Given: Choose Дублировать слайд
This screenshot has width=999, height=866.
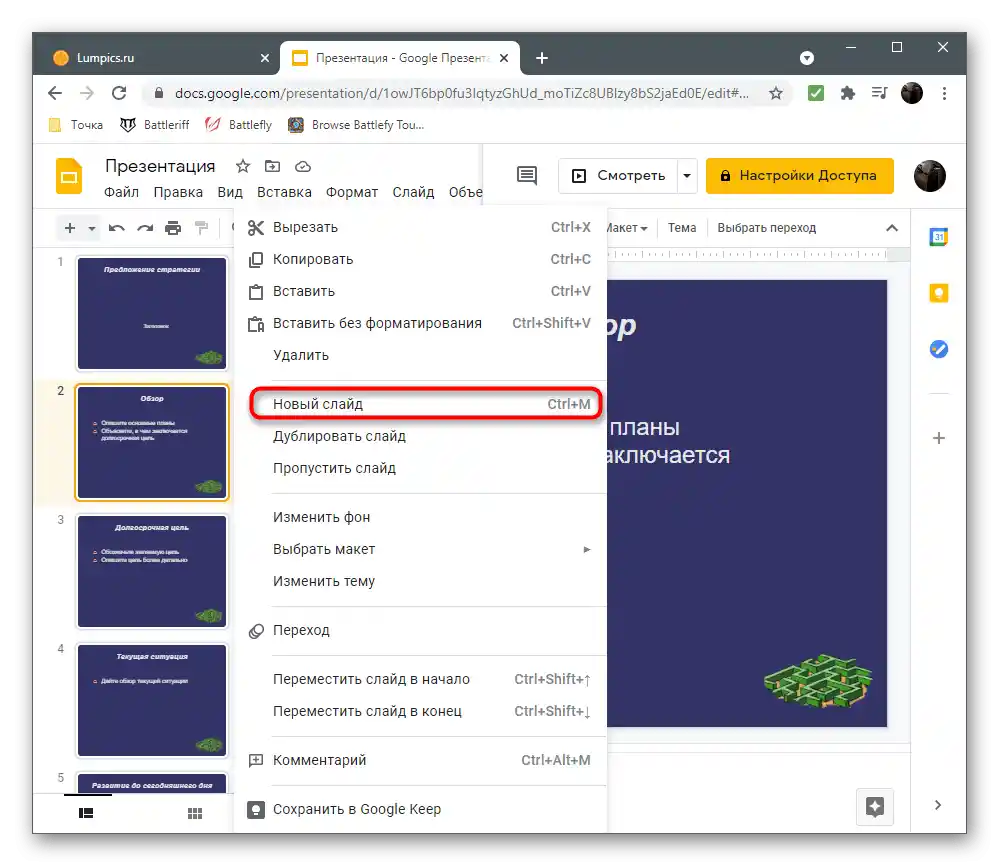Looking at the screenshot, I should pyautogui.click(x=420, y=436).
